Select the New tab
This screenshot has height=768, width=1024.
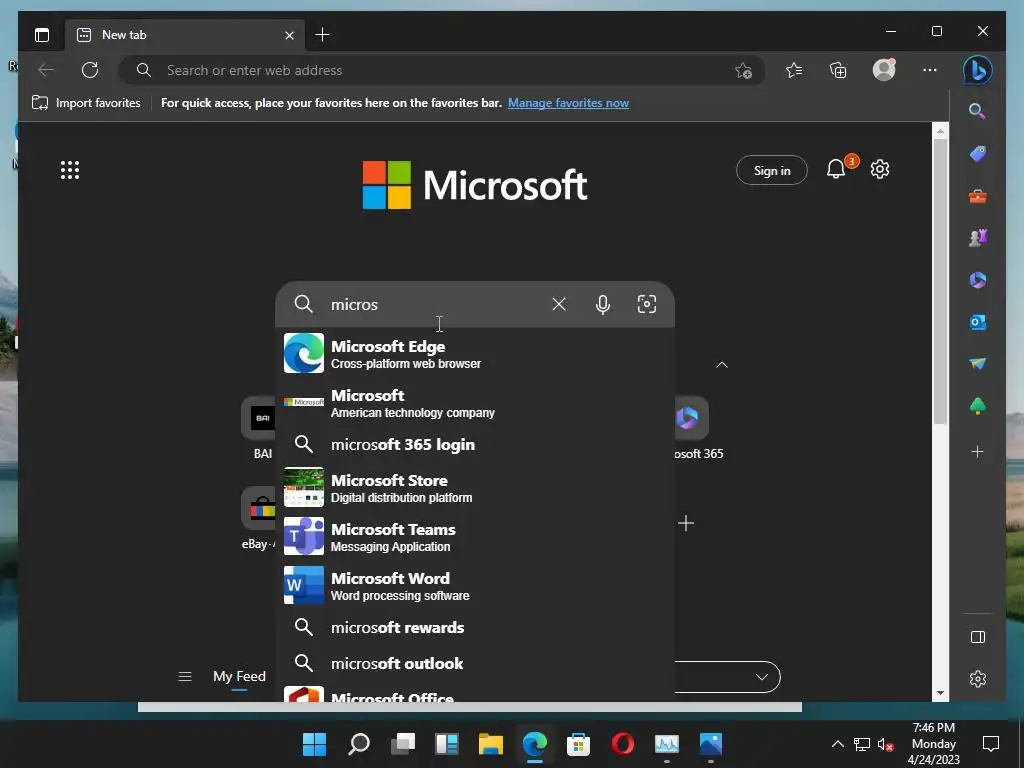click(185, 35)
